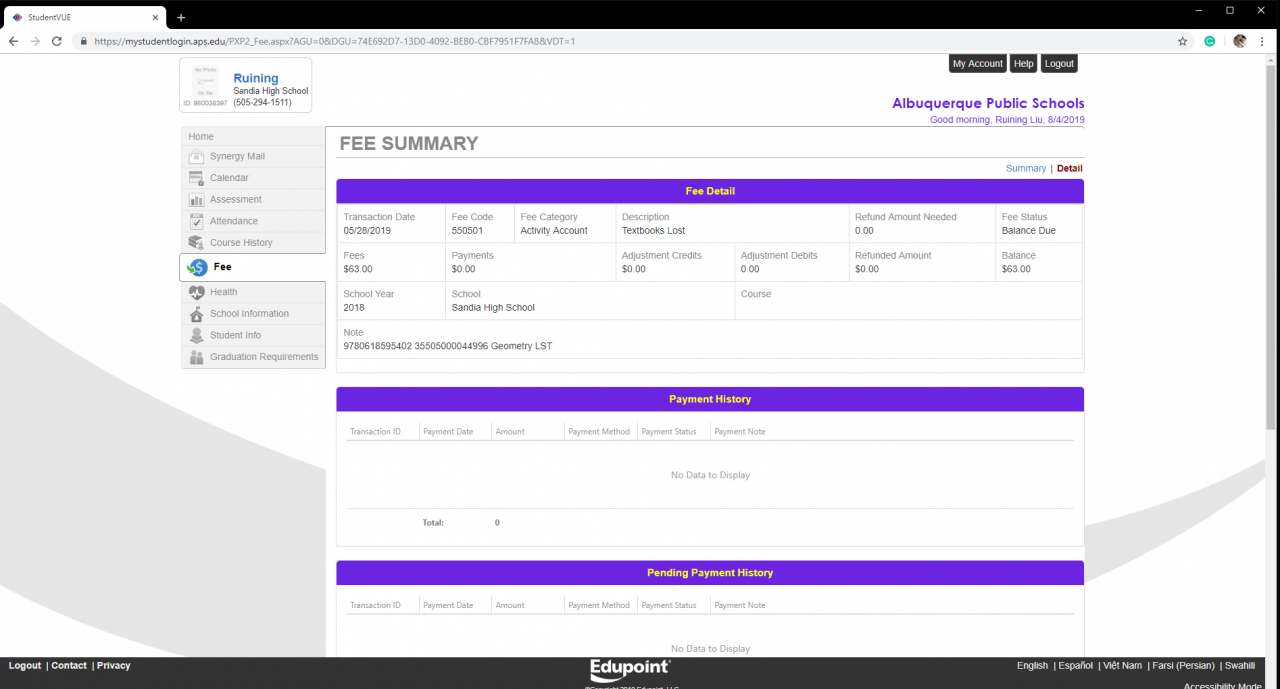Switch language to Español
The height and width of the screenshot is (689, 1280).
click(1075, 665)
